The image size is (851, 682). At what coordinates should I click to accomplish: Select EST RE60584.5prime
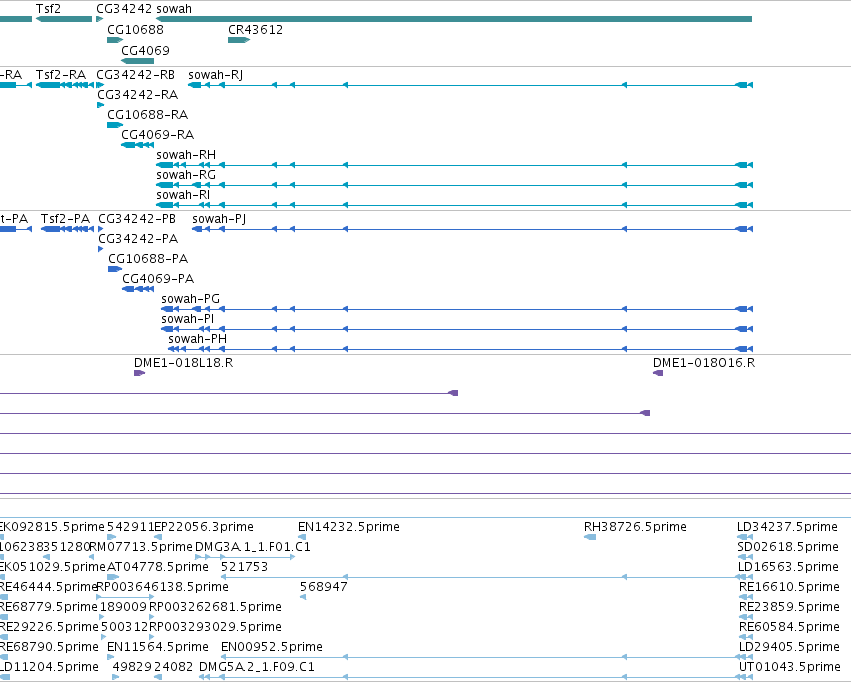(789, 627)
